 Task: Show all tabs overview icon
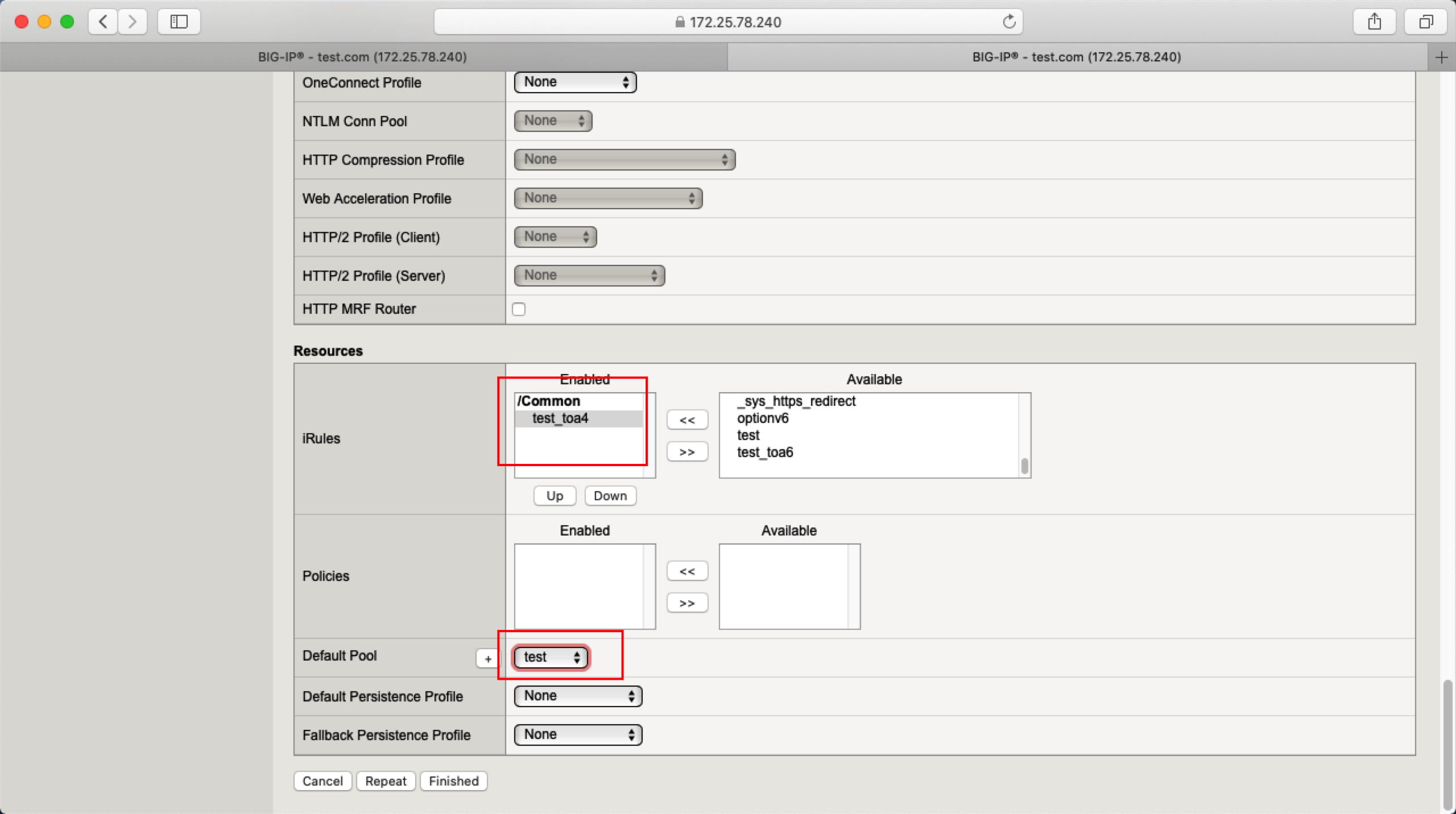1425,22
